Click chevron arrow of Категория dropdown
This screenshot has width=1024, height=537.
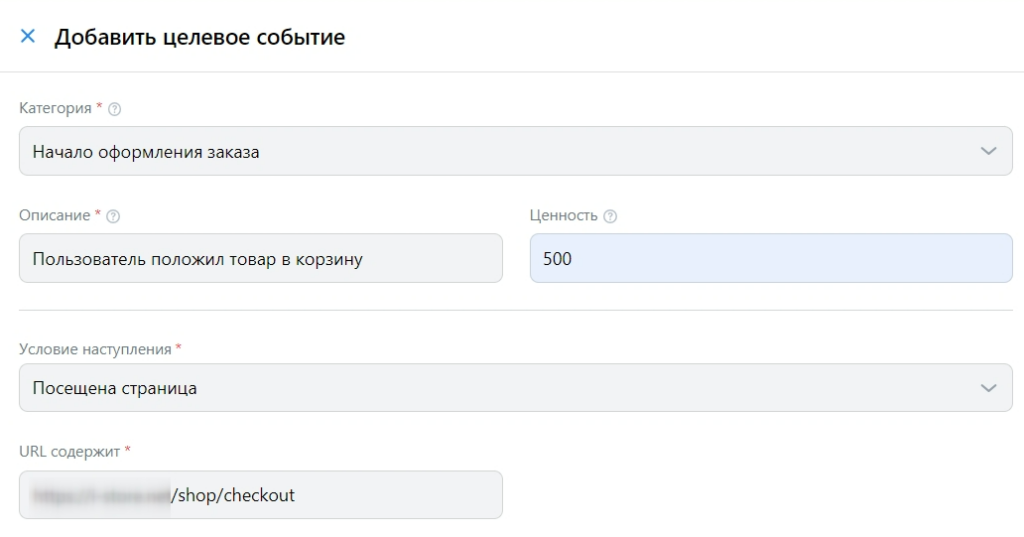point(989,151)
